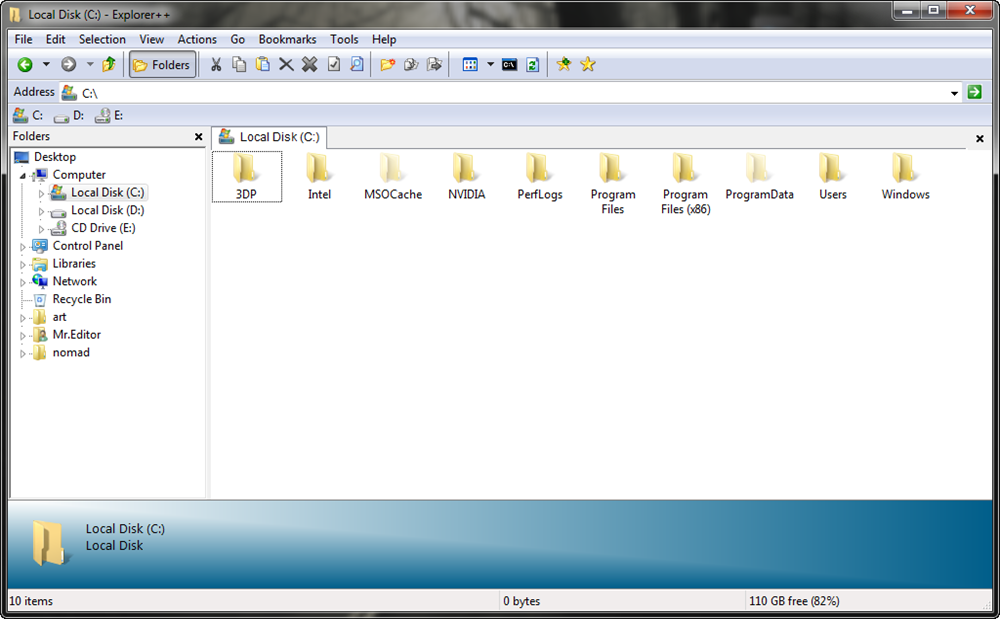Open Search with the magnifier icon
The image size is (1000, 619).
[357, 64]
